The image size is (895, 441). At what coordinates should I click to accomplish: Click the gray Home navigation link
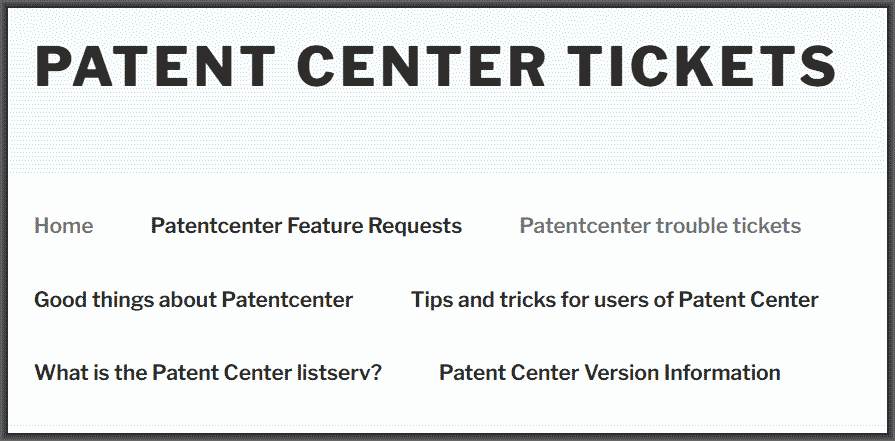pos(63,226)
